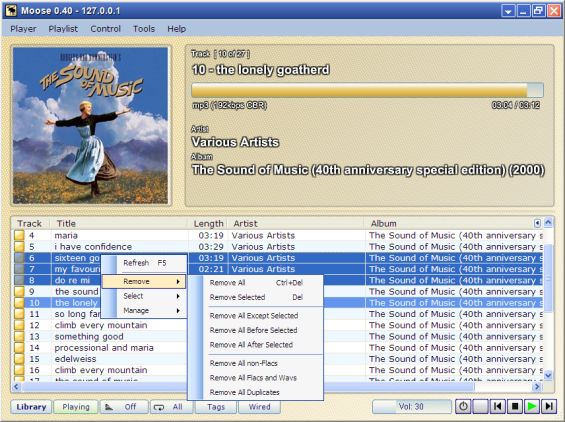Click the Moose app icon in title bar
This screenshot has width=565, height=422.
coord(10,10)
